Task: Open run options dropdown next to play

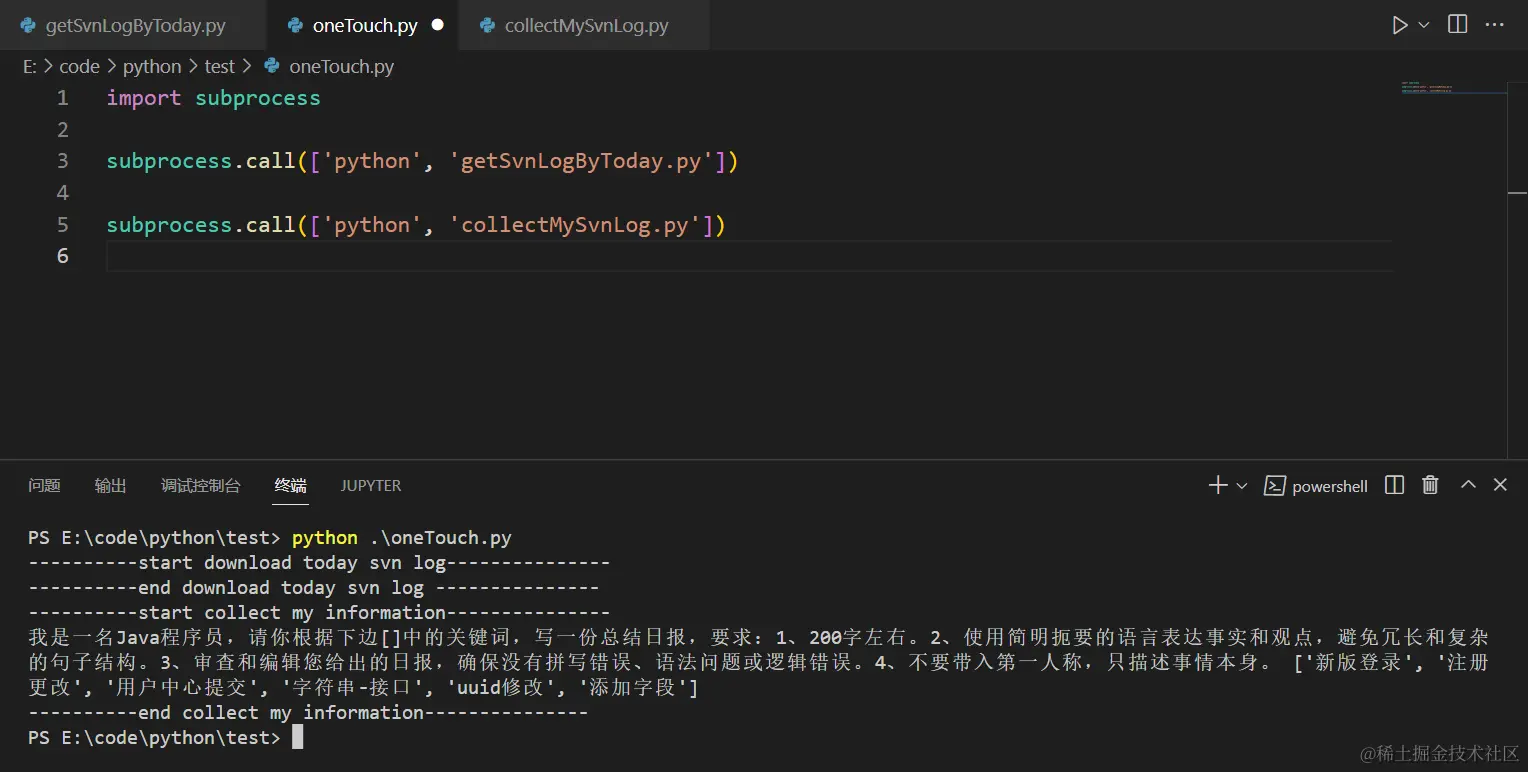Action: tap(1424, 25)
